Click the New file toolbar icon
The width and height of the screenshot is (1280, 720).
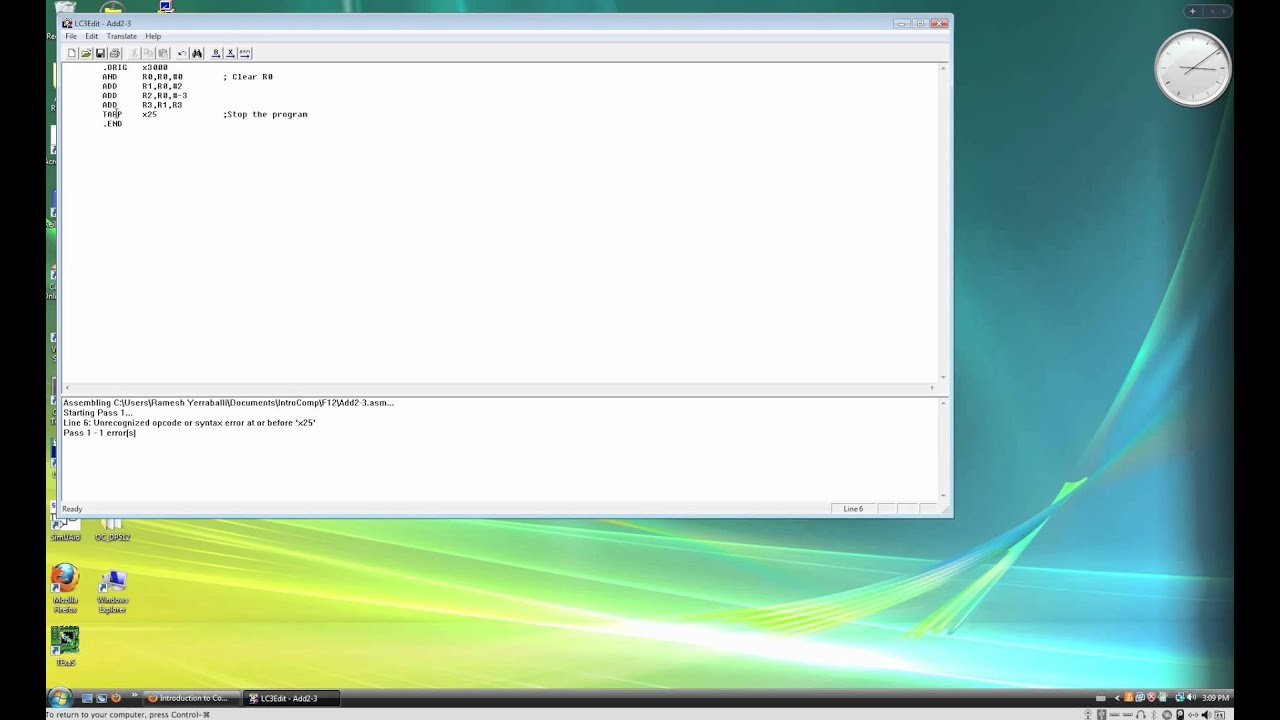click(x=72, y=53)
